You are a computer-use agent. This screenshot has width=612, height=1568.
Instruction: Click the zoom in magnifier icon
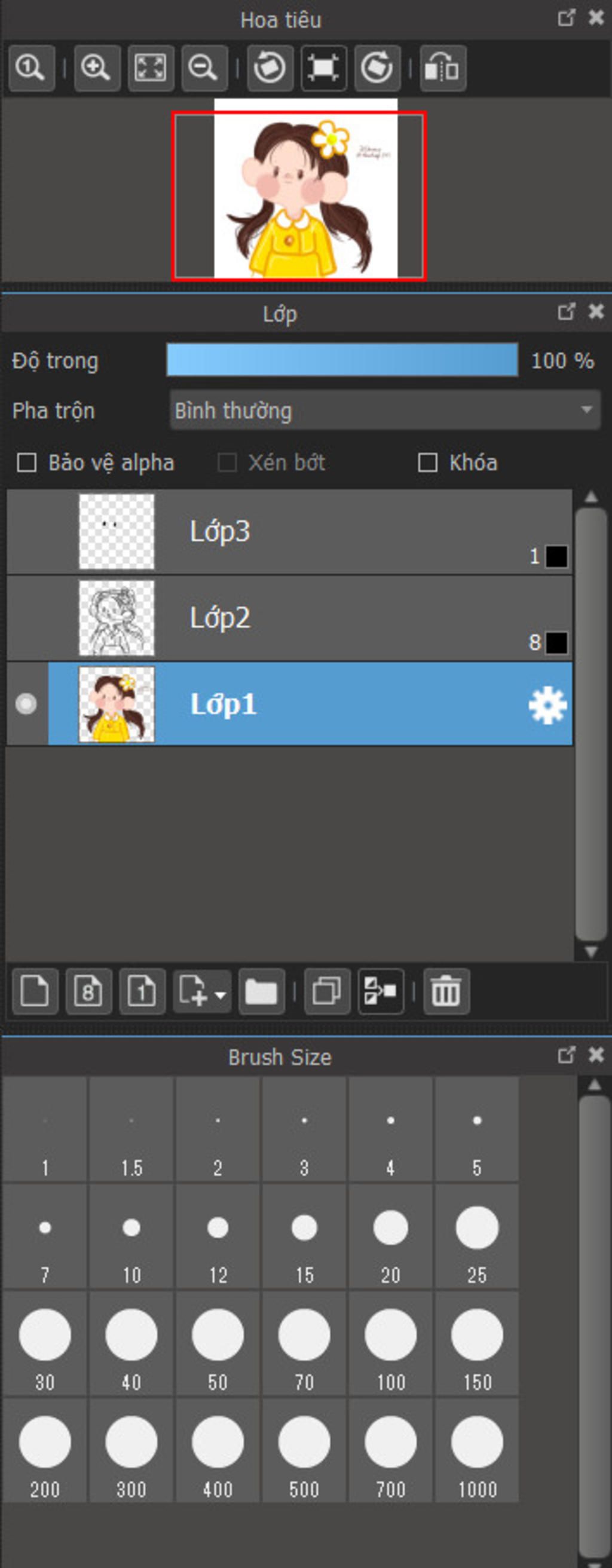click(97, 68)
